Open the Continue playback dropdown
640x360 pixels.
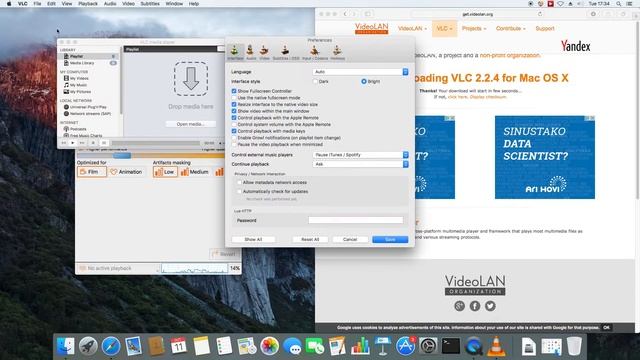(x=360, y=164)
